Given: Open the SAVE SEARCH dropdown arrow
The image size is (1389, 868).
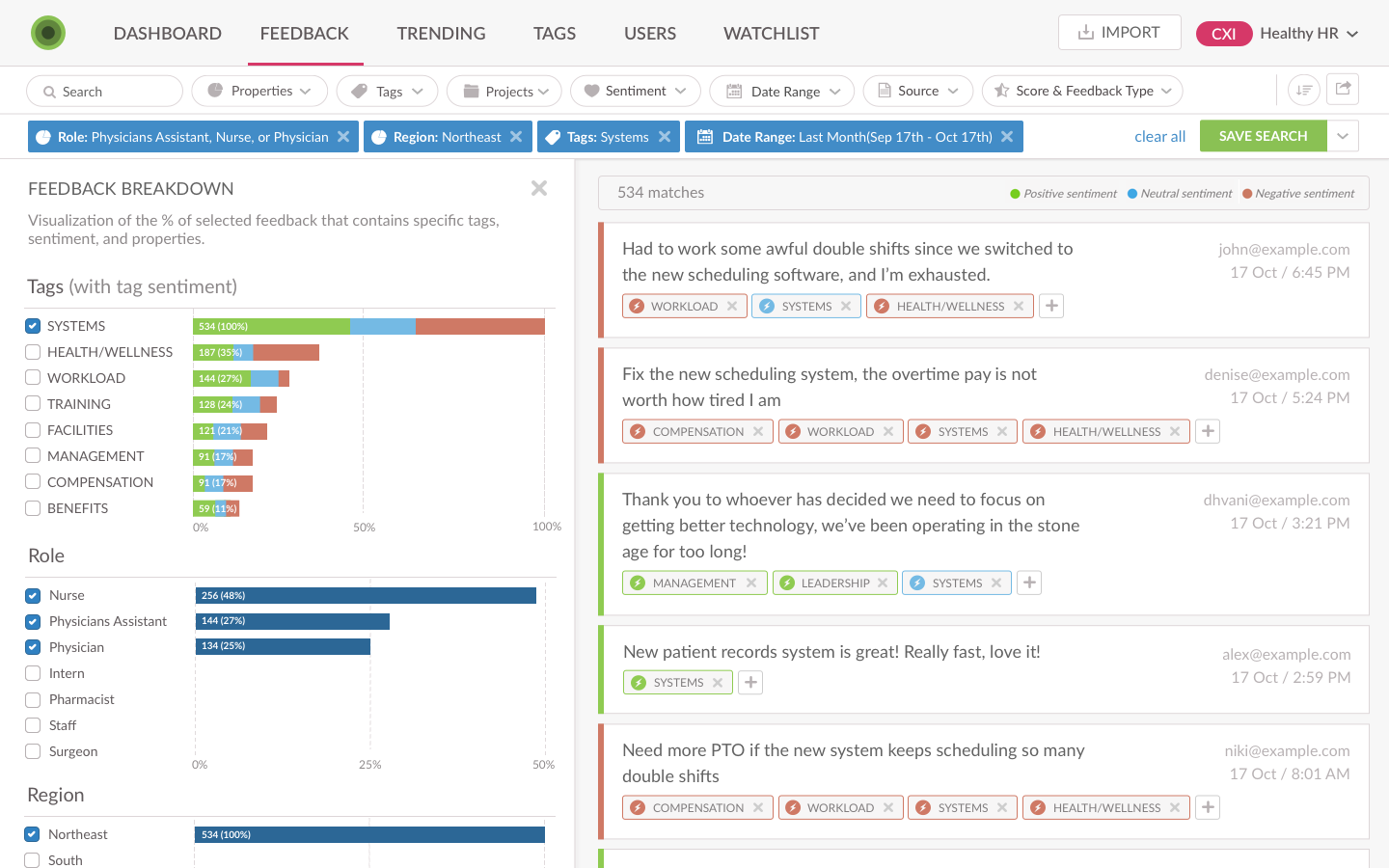Looking at the screenshot, I should pos(1343,136).
